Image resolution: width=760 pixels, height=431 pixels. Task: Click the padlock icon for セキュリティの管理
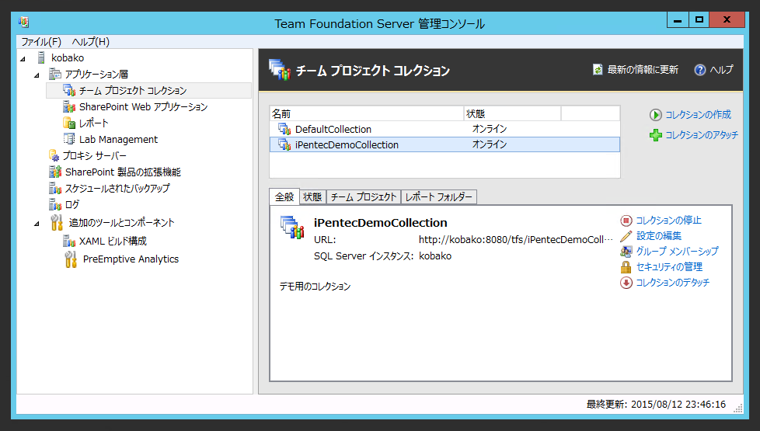[x=626, y=267]
